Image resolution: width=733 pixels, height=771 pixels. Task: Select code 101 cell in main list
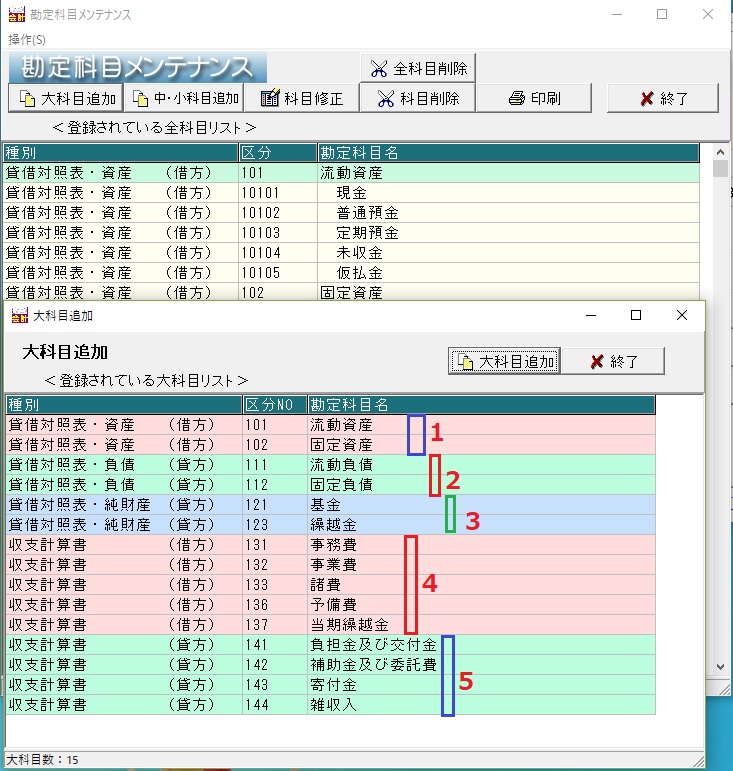tap(278, 173)
